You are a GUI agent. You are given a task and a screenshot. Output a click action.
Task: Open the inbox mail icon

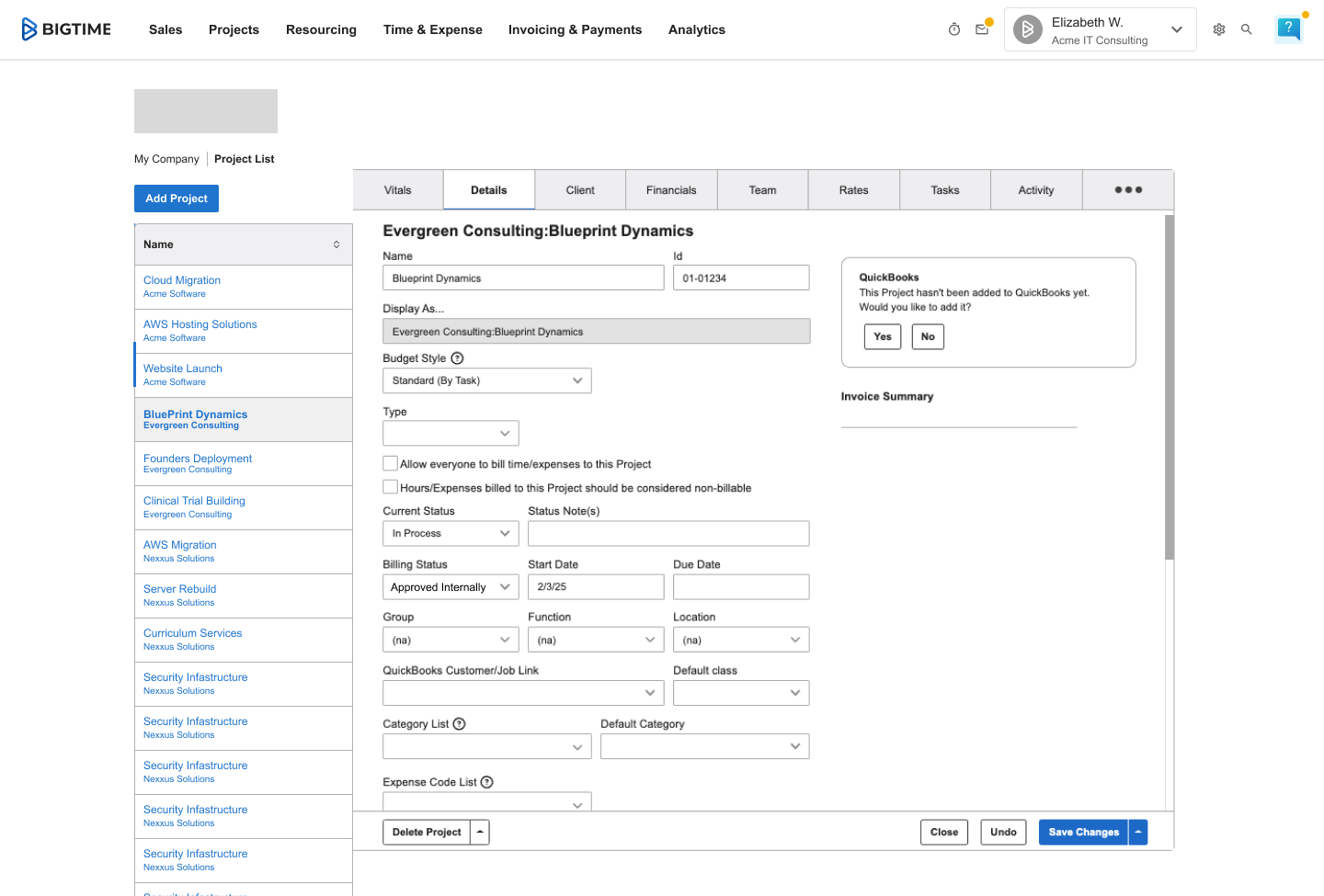tap(982, 29)
